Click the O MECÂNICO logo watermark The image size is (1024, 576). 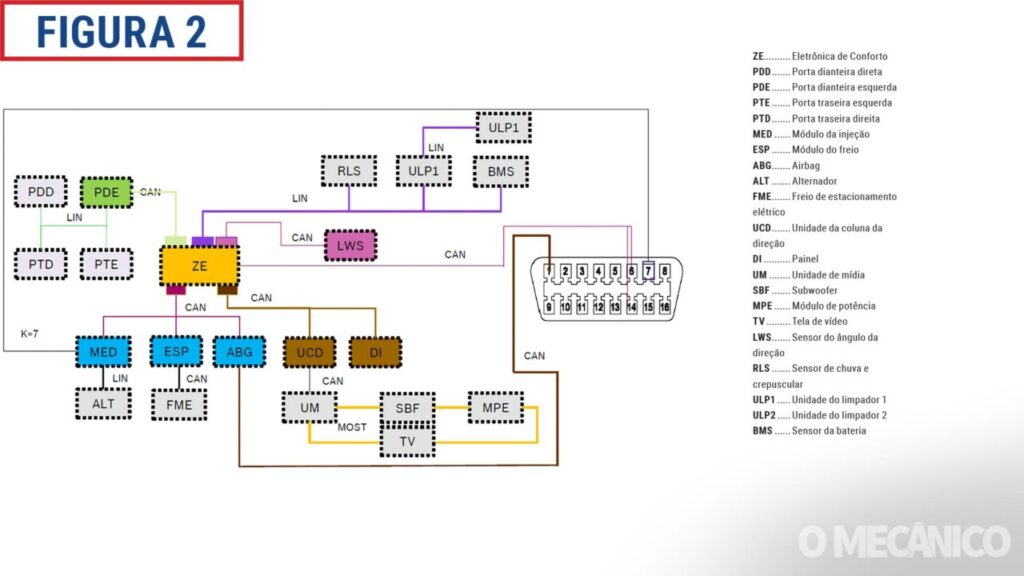click(903, 541)
